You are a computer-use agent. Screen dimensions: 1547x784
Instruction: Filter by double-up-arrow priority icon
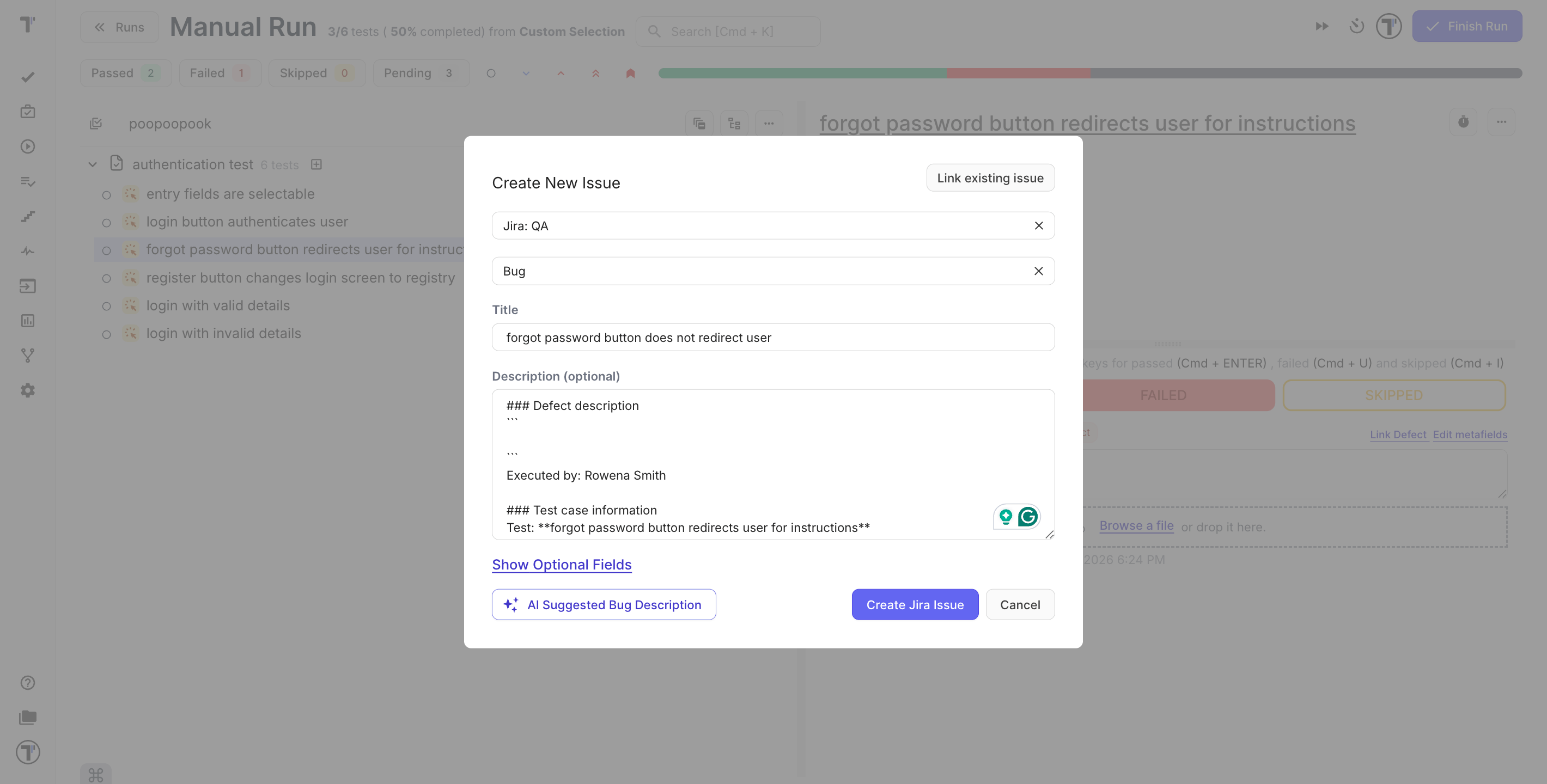pyautogui.click(x=596, y=73)
